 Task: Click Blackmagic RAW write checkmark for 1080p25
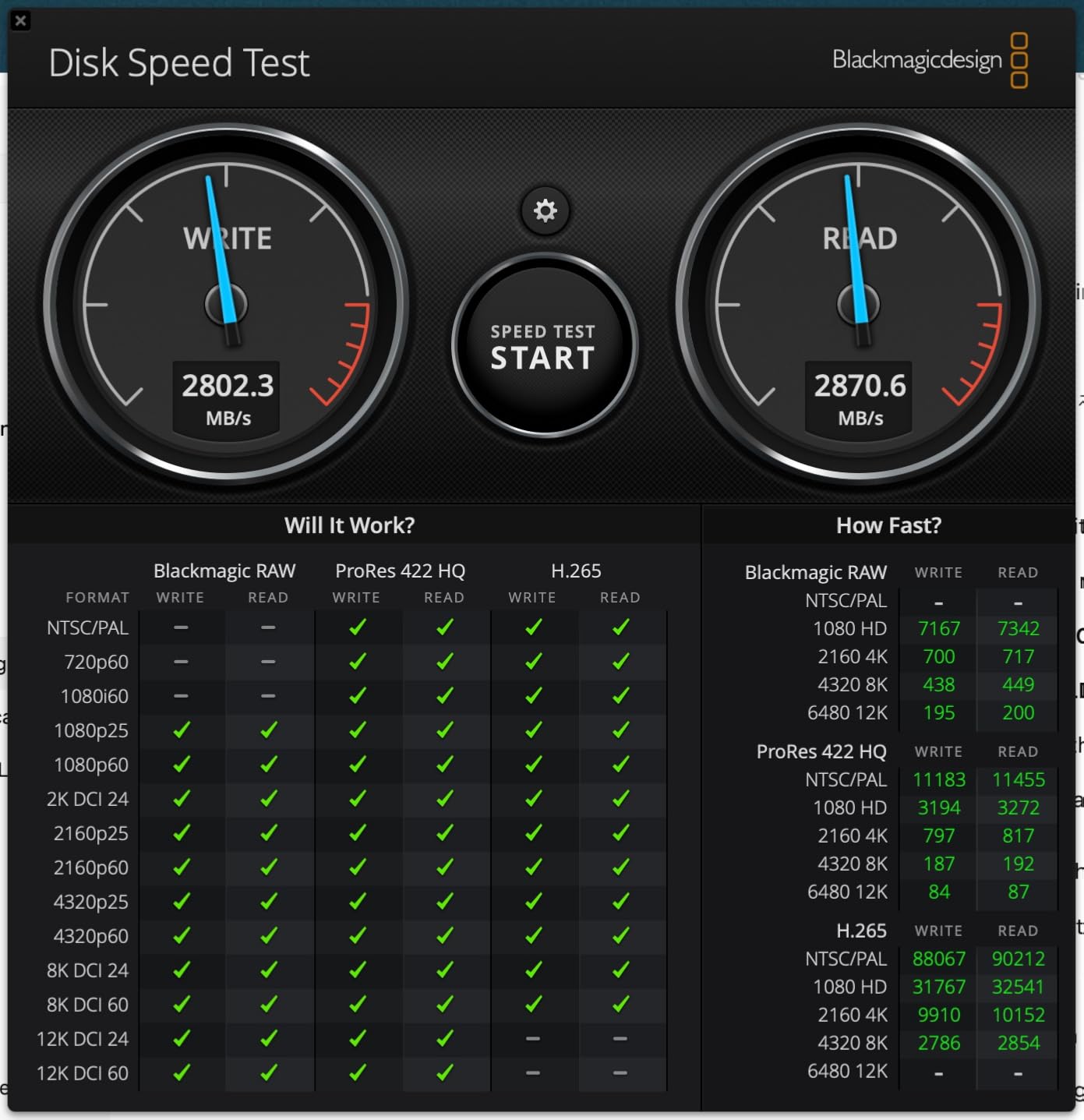[181, 730]
